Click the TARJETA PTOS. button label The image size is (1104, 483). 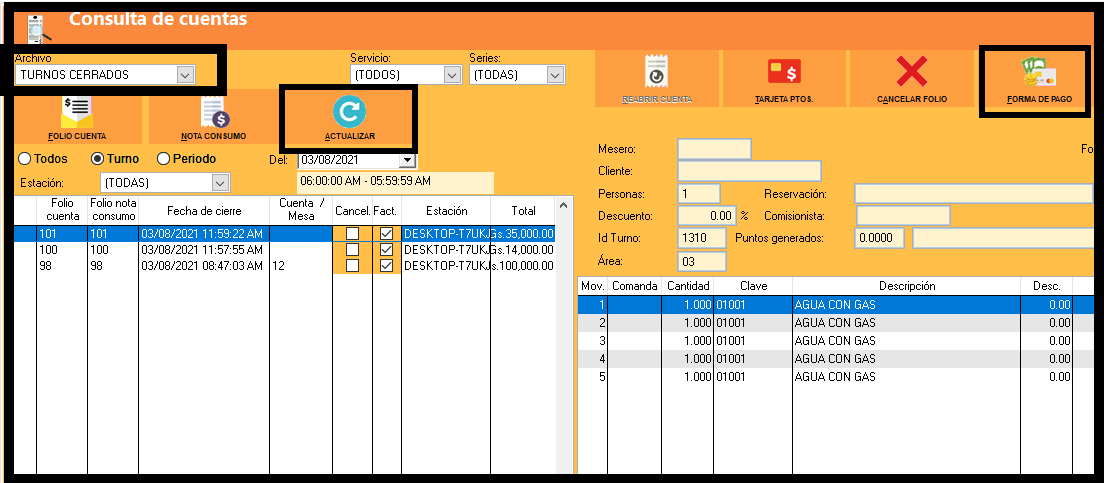(784, 99)
